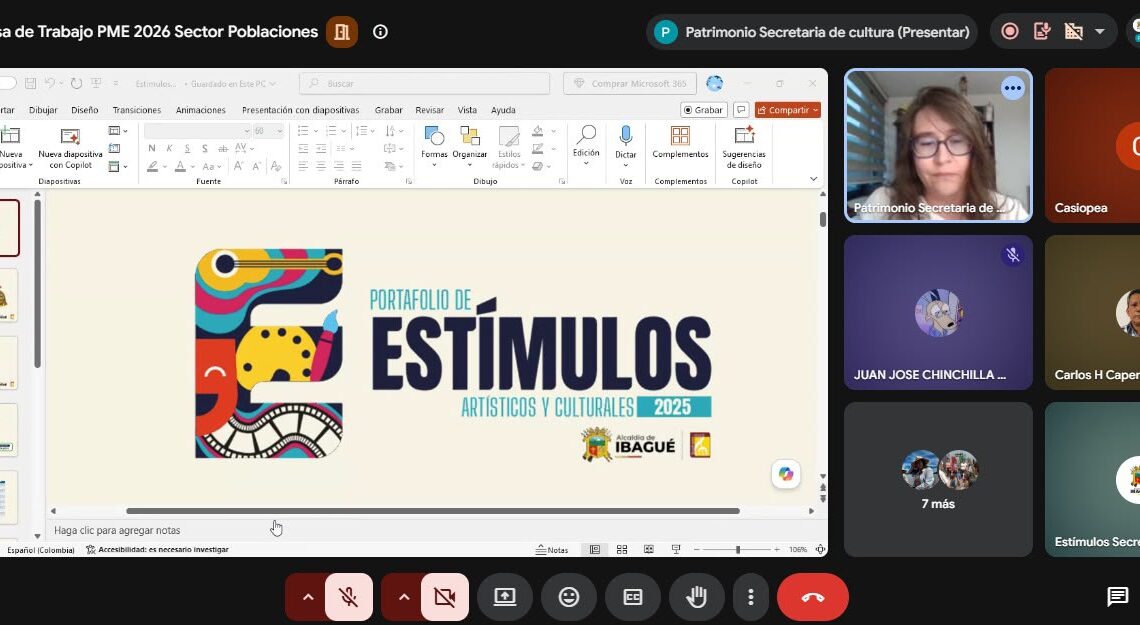Toggle closed captions button
Viewport: 1140px width, 625px height.
633,597
